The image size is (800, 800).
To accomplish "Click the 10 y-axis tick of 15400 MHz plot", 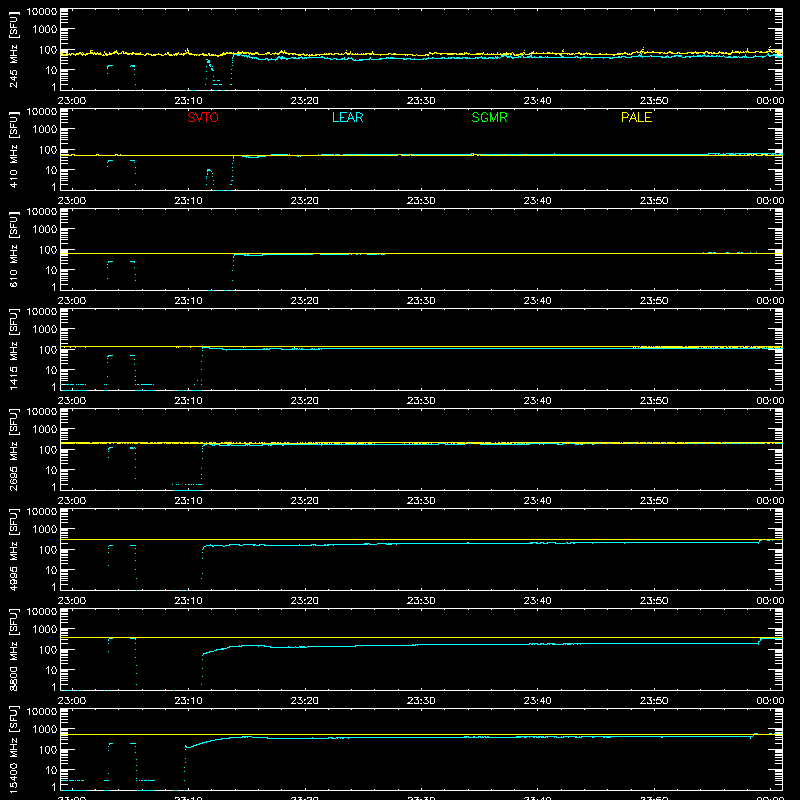I will tap(51, 770).
